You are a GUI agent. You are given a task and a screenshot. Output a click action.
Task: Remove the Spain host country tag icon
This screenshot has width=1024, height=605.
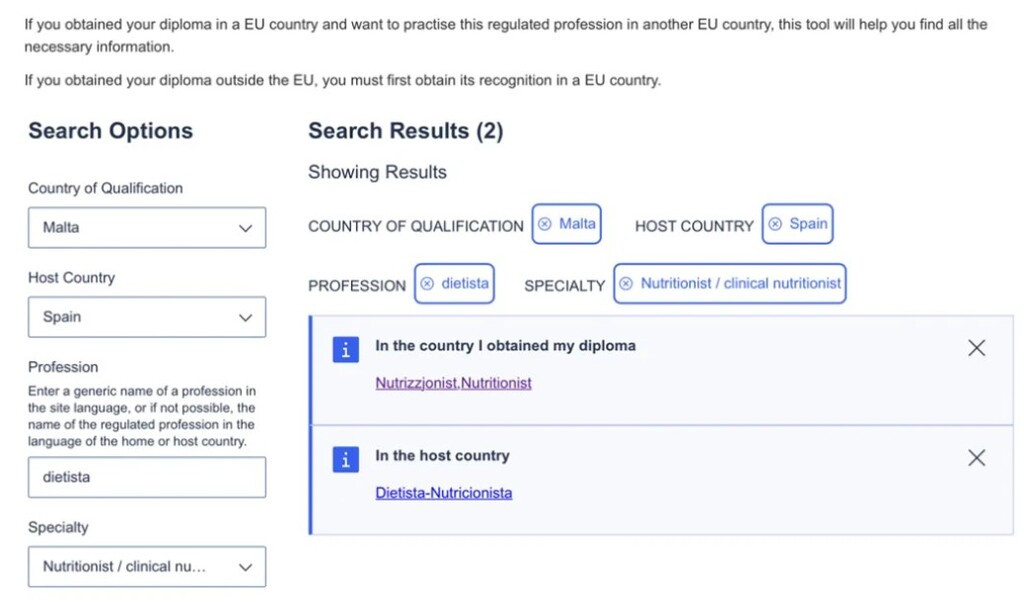click(775, 224)
